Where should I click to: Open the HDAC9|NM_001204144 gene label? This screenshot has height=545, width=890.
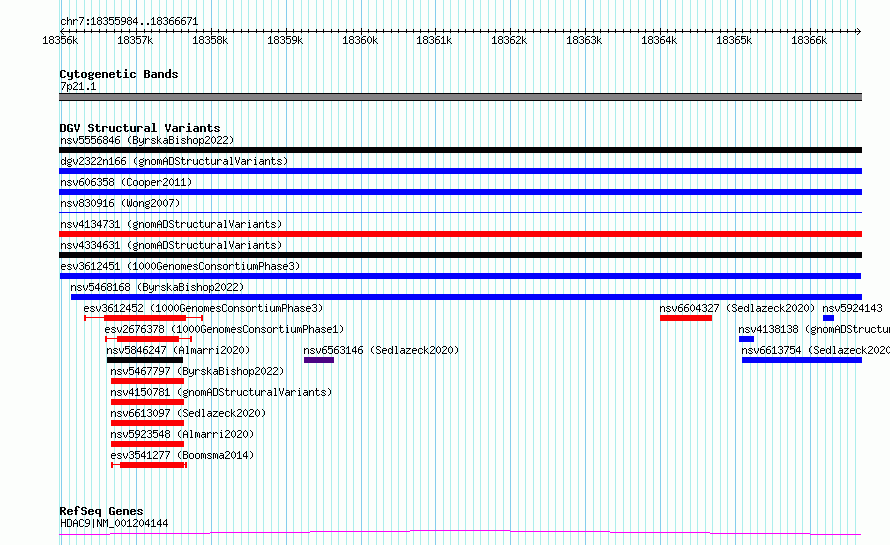114,523
